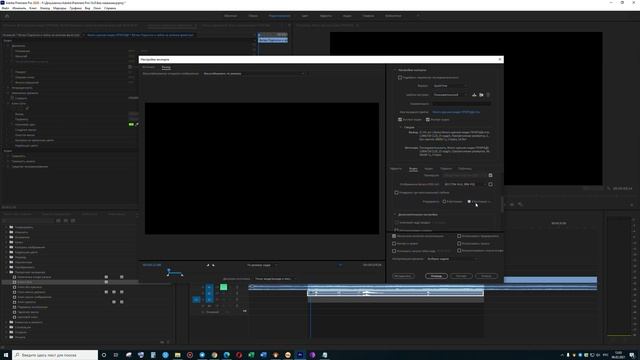Click the export settings vertical scrollbar
The image size is (640, 360).
(502, 204)
